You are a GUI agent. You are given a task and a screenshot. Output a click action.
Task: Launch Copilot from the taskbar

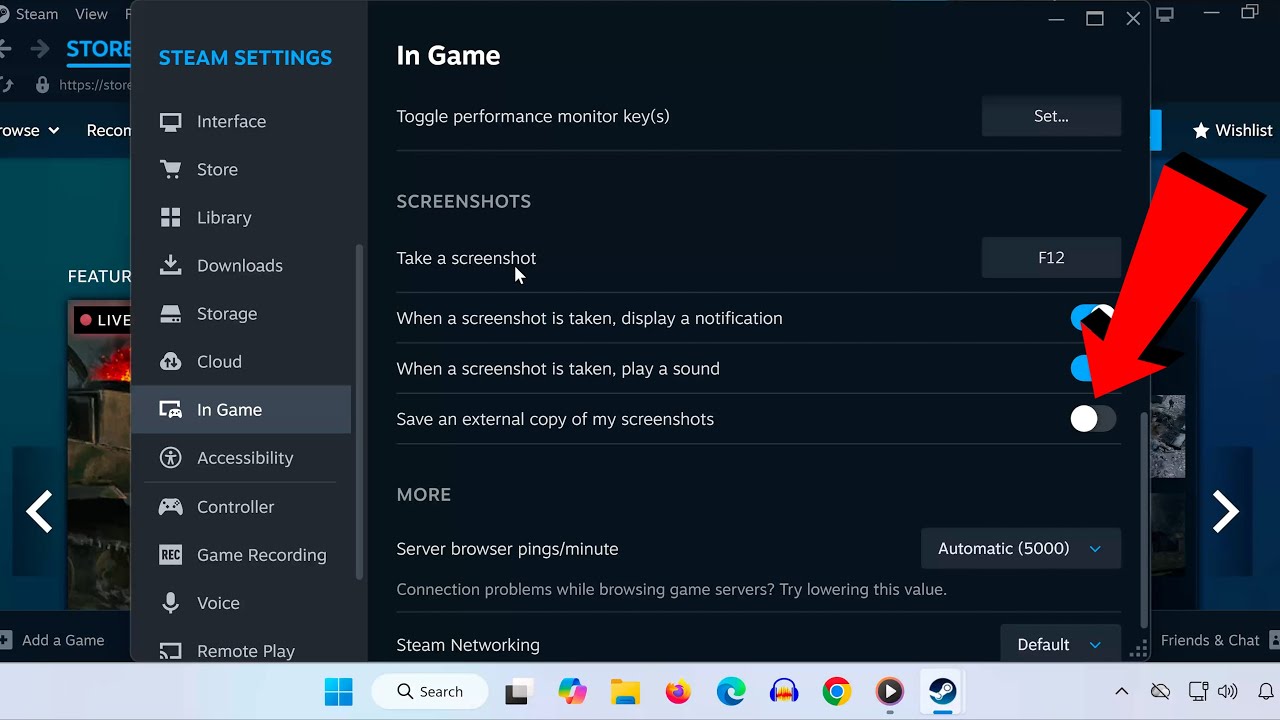[572, 691]
